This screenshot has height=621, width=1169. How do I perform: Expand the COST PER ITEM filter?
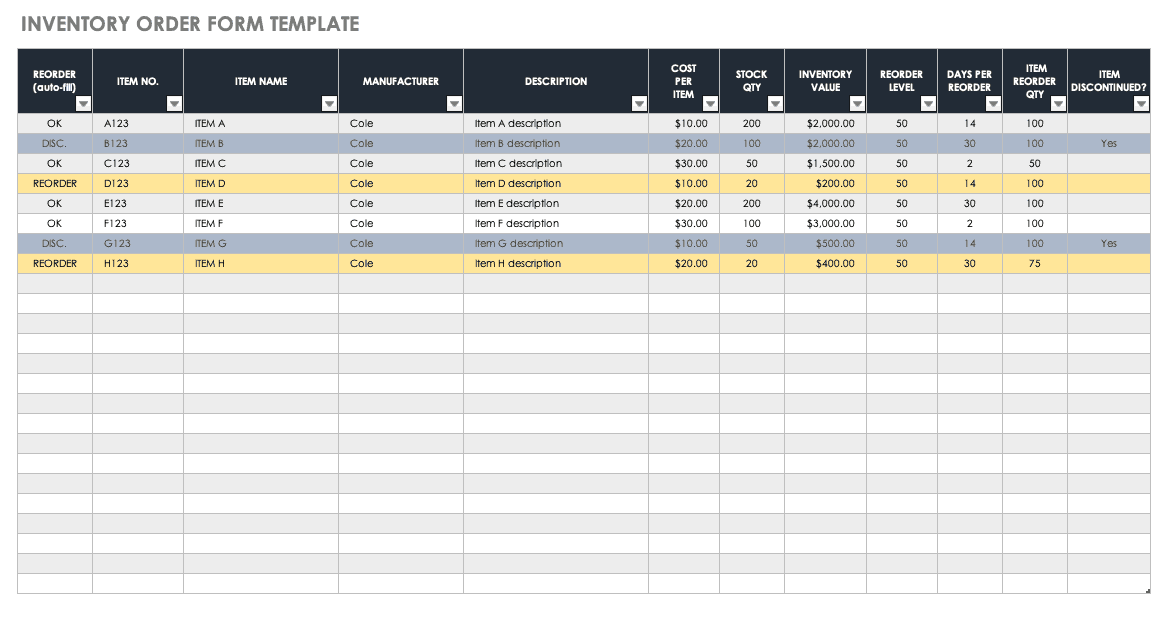[711, 104]
